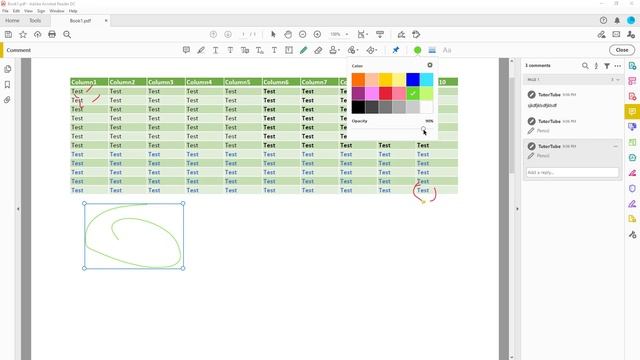The height and width of the screenshot is (360, 640).
Task: Open the File menu
Action: tap(5, 11)
